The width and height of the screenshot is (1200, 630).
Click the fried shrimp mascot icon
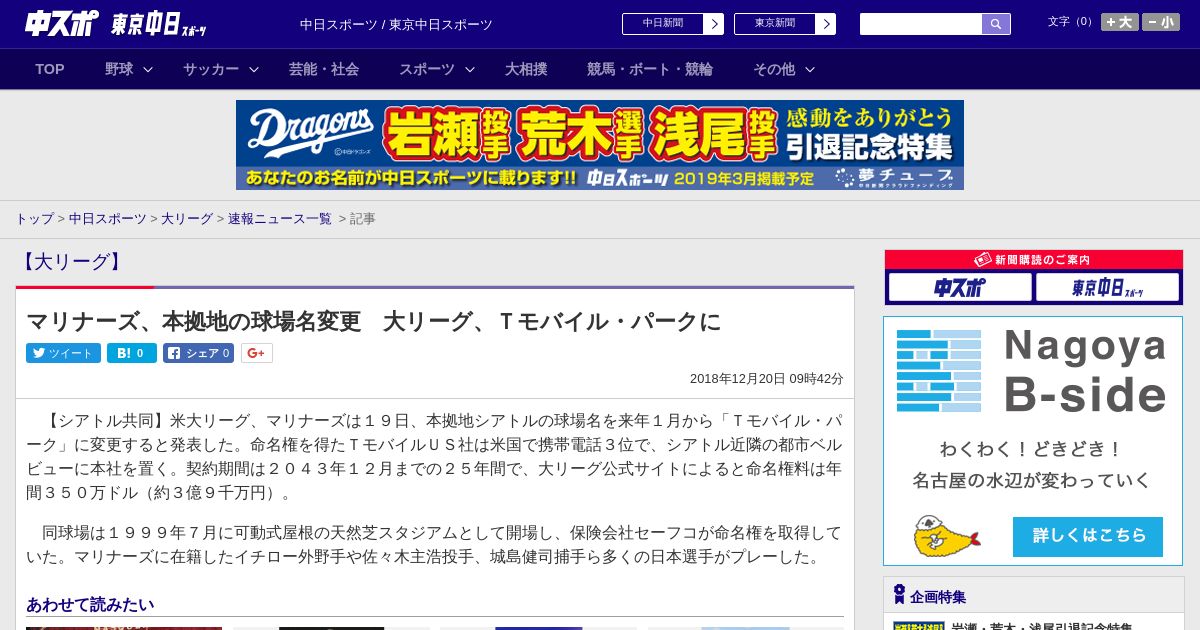tap(946, 537)
